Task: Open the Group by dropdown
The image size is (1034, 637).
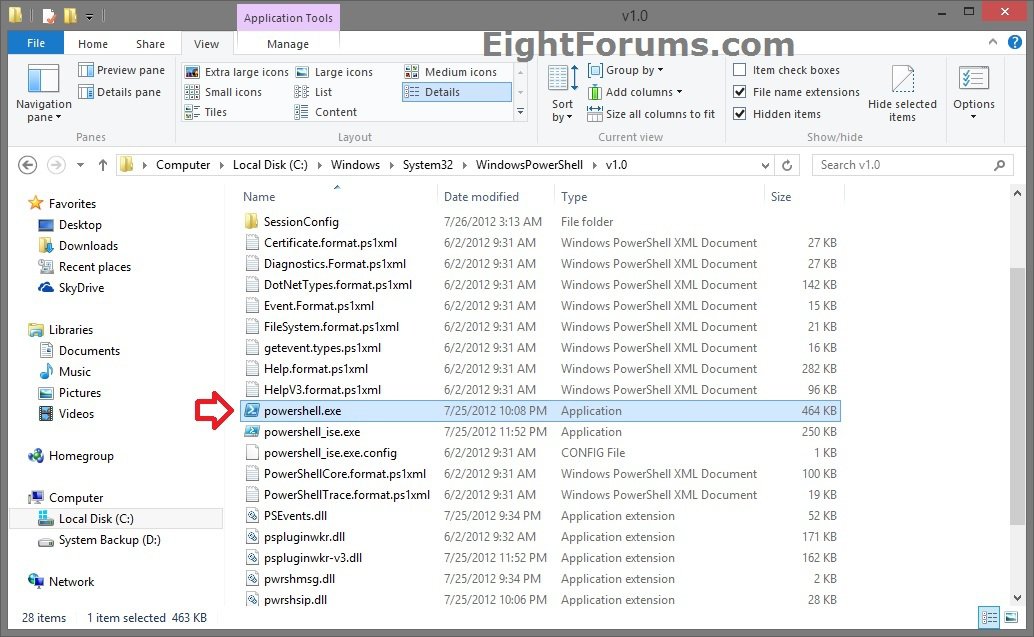Action: click(626, 70)
